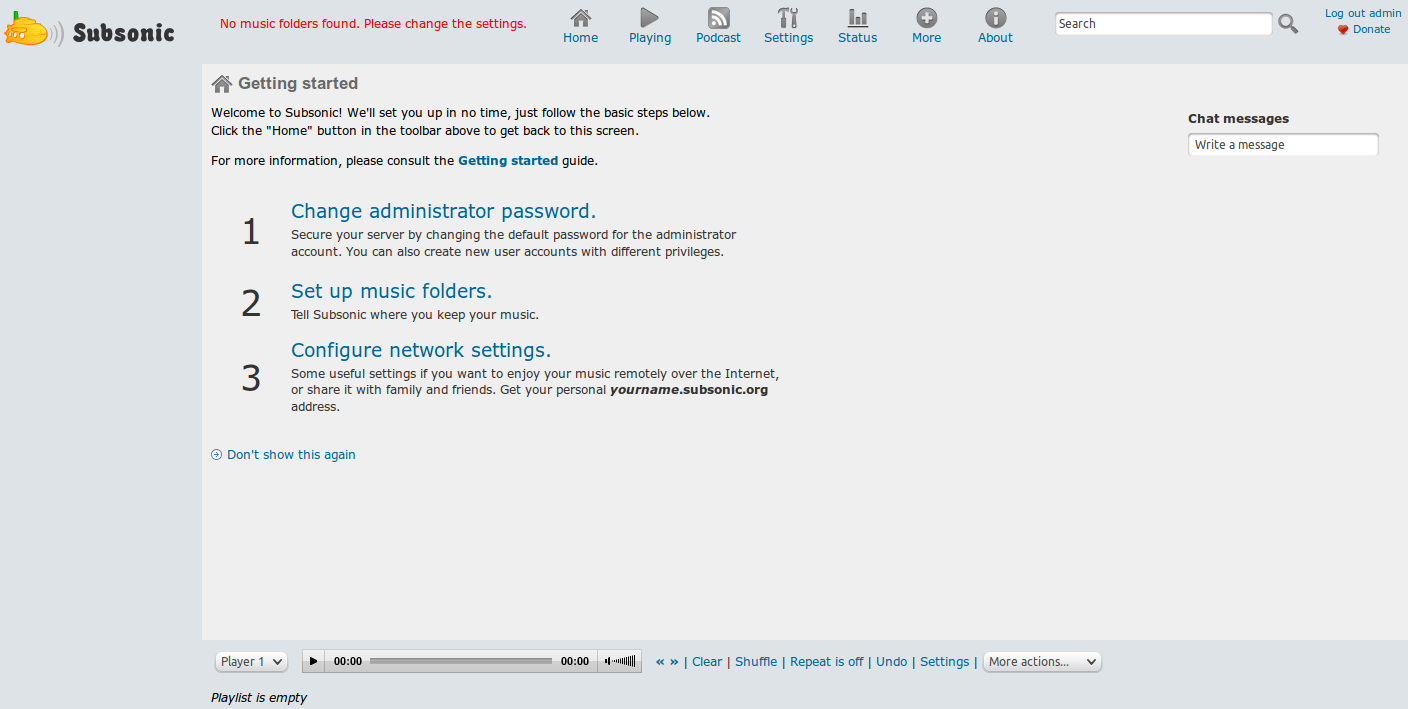
Task: Go to Home via house icon
Action: coord(580,17)
